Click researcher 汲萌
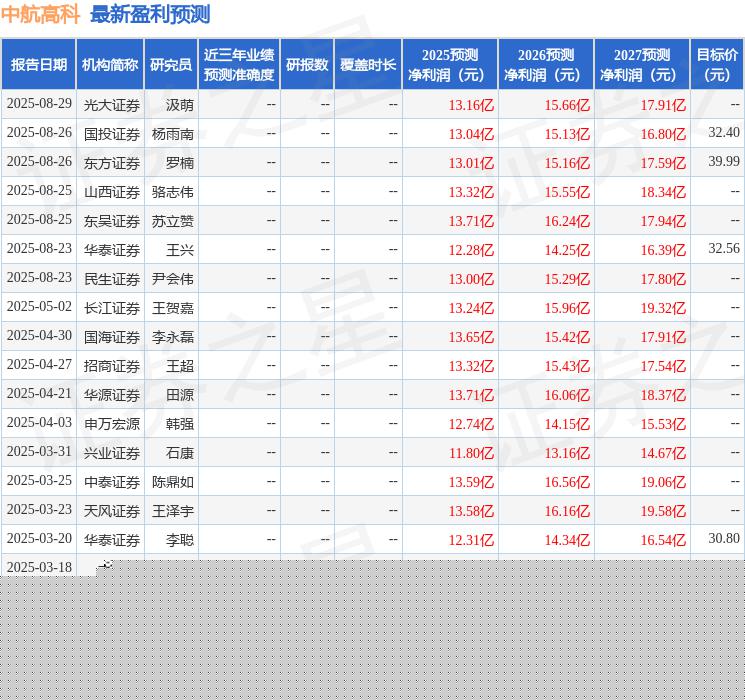This screenshot has height=700, width=745. (180, 105)
